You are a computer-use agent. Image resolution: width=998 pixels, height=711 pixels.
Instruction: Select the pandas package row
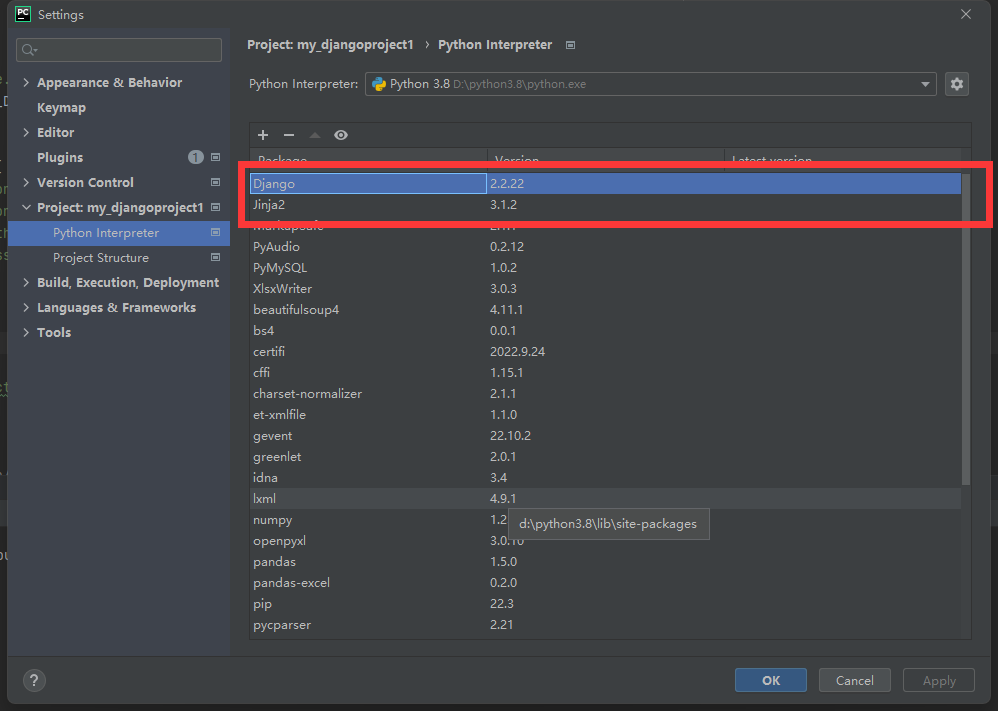pos(605,561)
